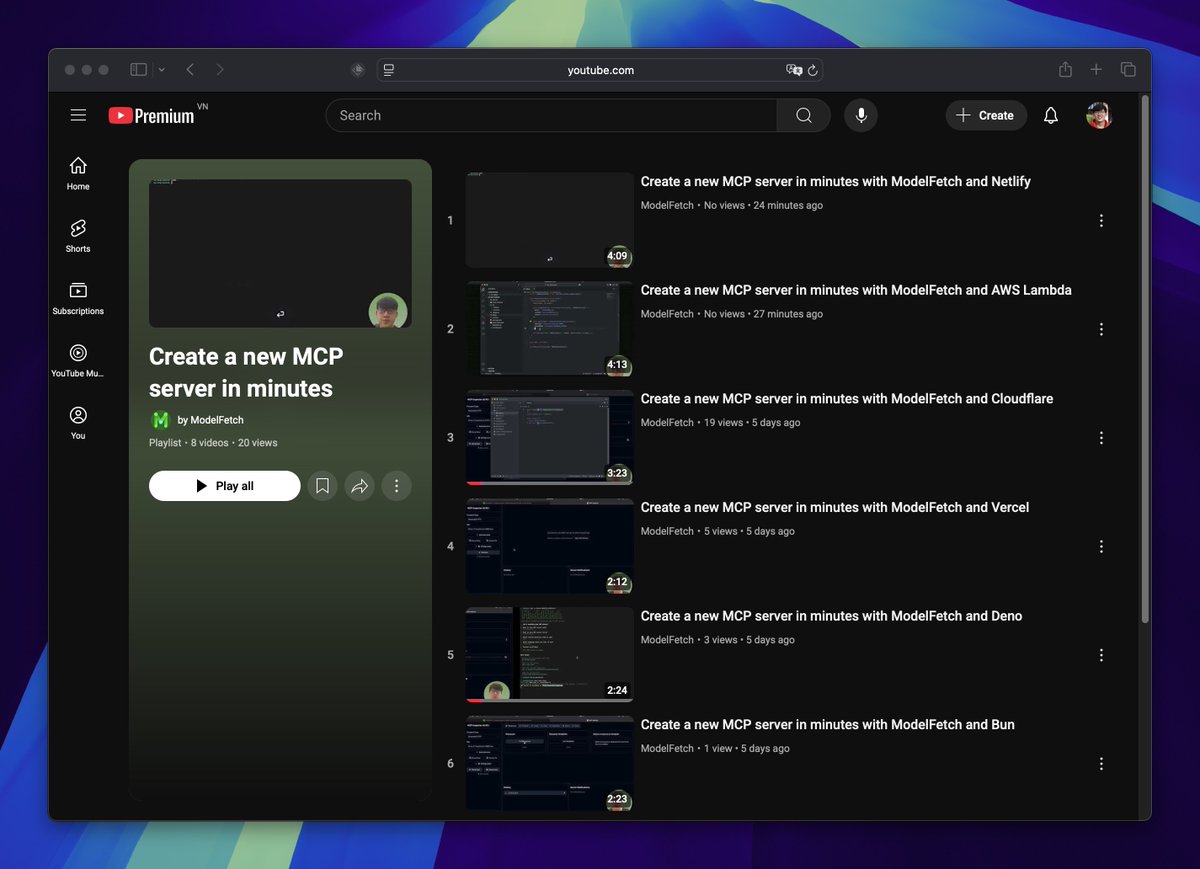Show Safari tab overview

pos(1128,70)
